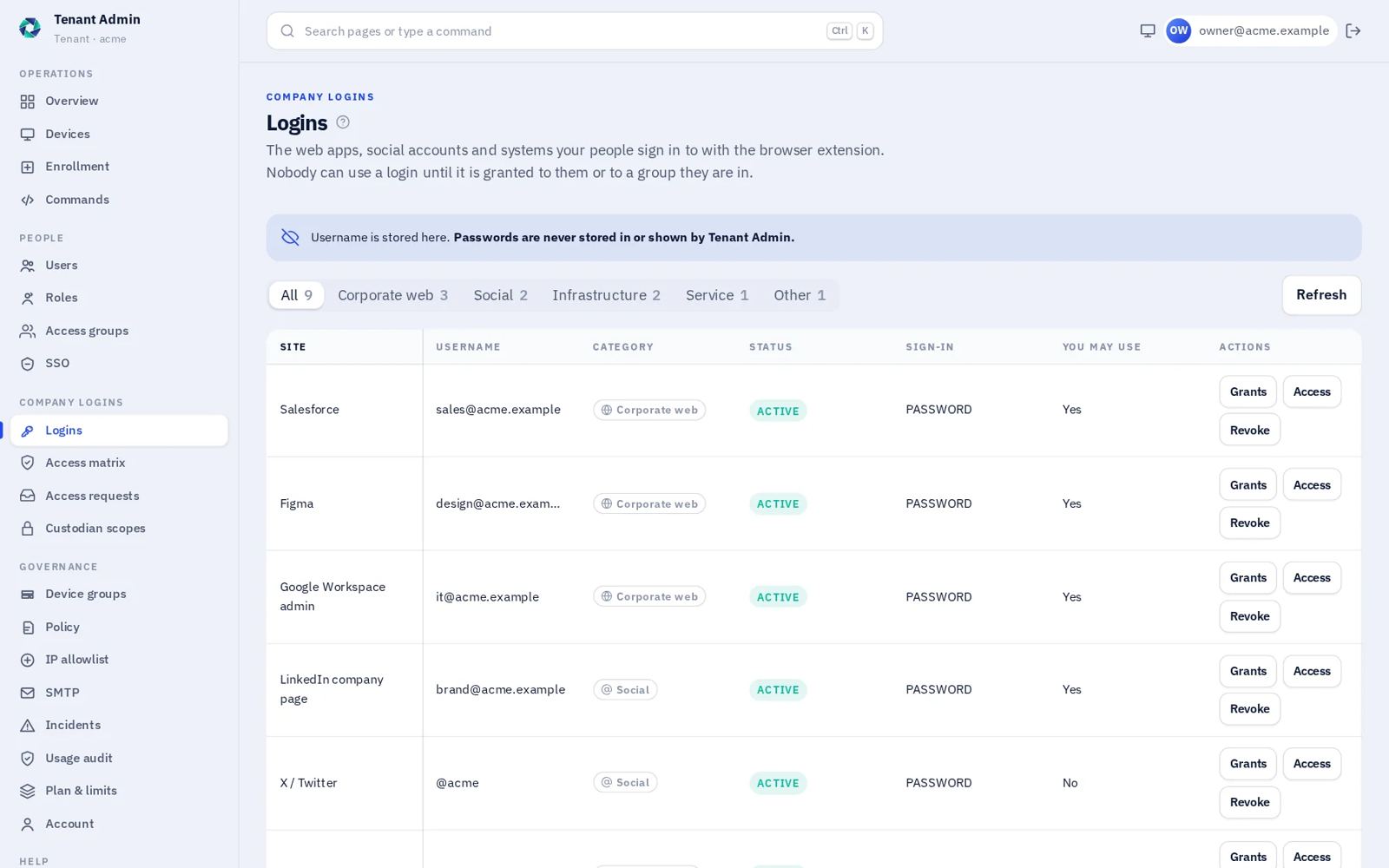The width and height of the screenshot is (1389, 868).
Task: Focus the search pages or command field
Action: point(575,31)
